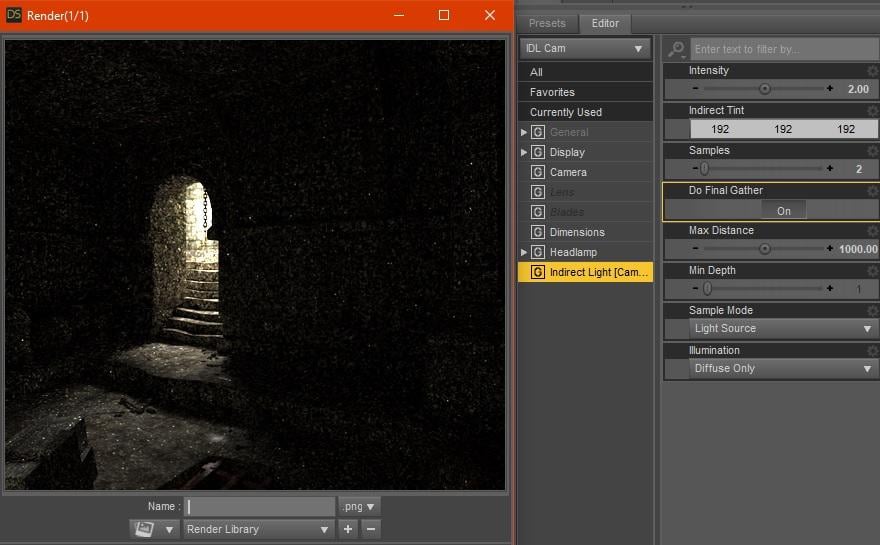Expand the Display group arrow
Screen dimensions: 880x545
pyautogui.click(x=524, y=152)
